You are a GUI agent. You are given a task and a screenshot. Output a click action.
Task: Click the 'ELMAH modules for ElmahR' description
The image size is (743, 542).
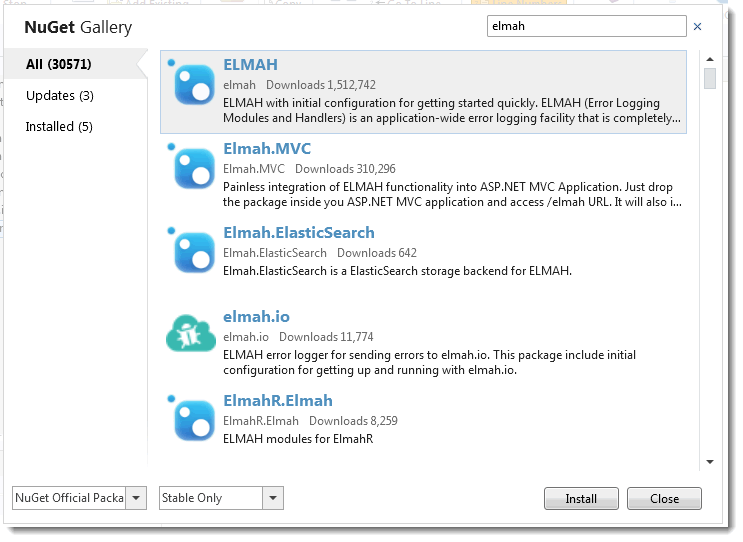point(298,439)
